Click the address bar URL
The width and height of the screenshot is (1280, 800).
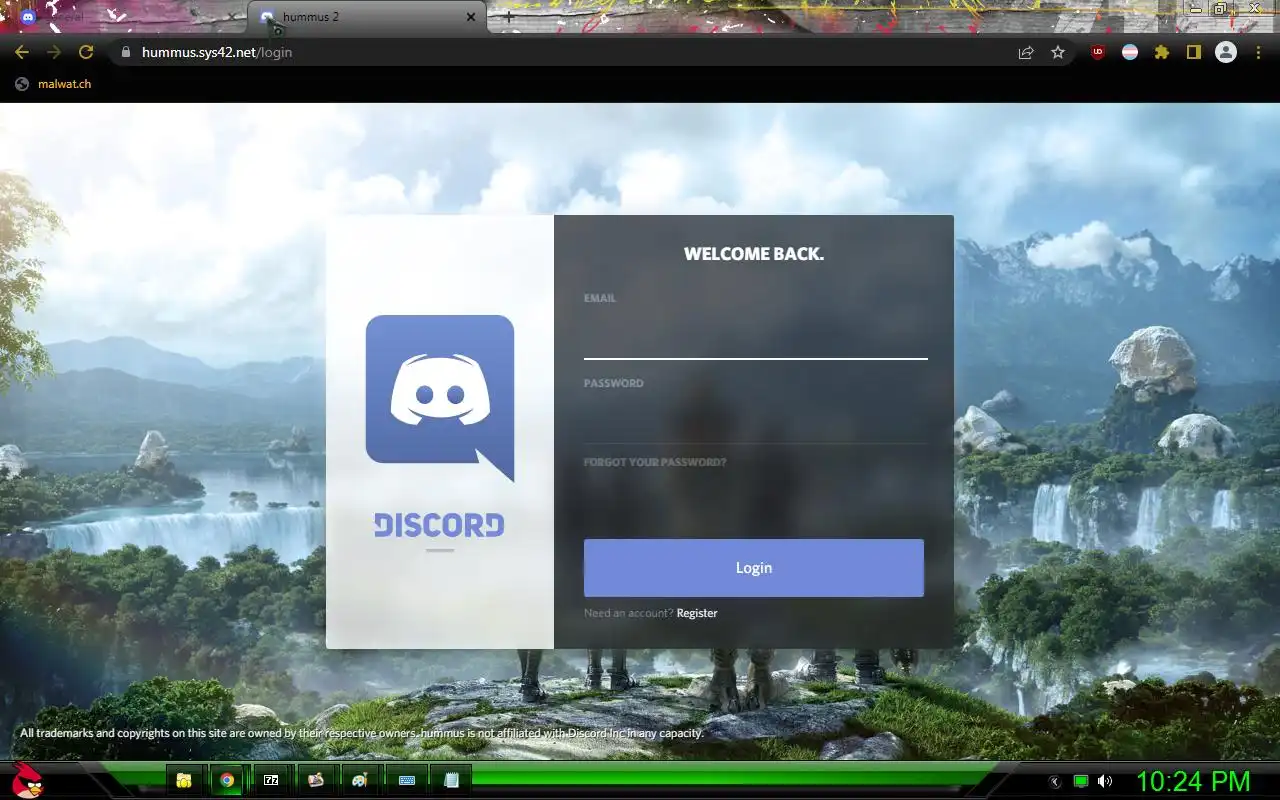pos(217,52)
